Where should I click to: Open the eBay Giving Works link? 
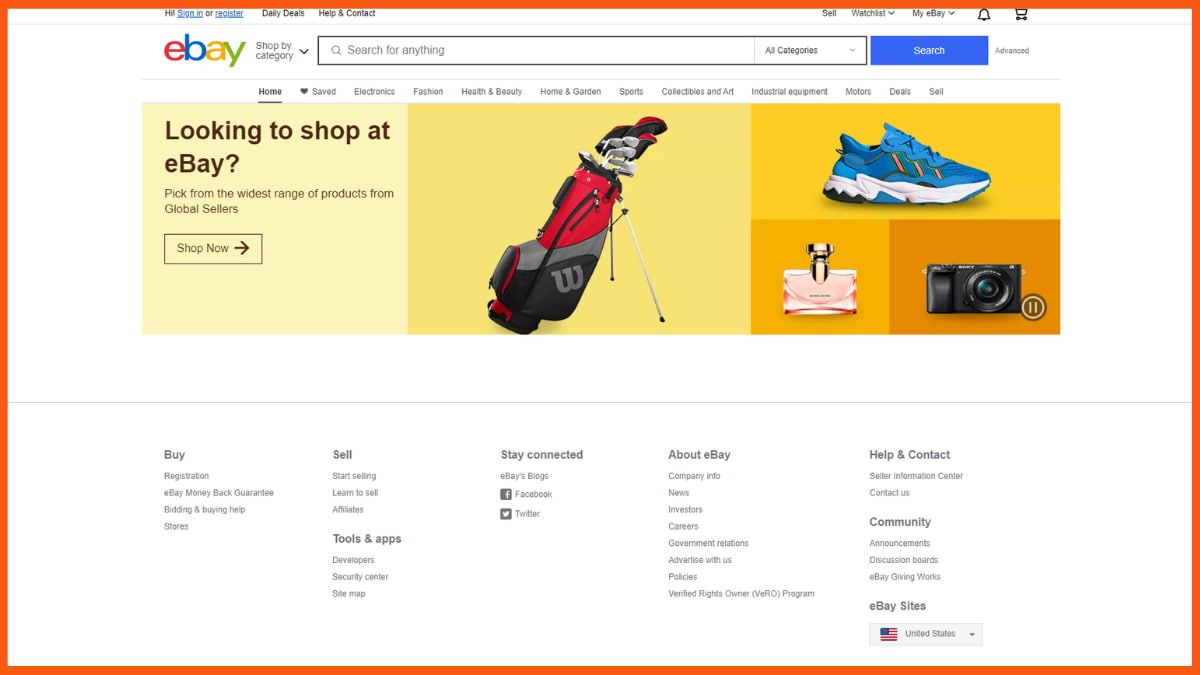click(905, 577)
